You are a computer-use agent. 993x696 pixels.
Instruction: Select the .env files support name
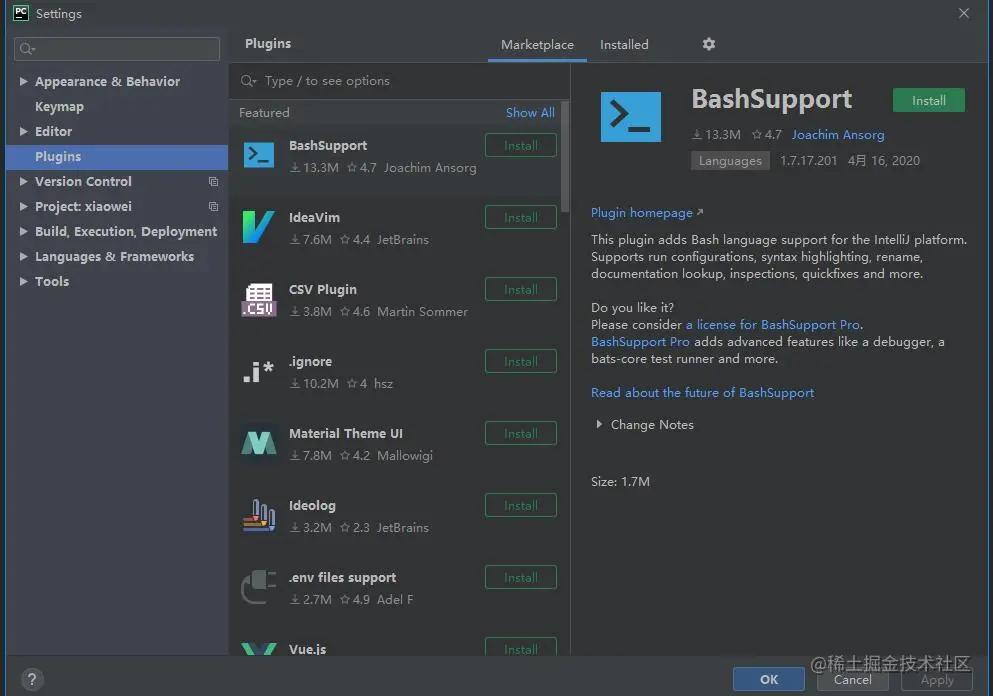(x=343, y=578)
